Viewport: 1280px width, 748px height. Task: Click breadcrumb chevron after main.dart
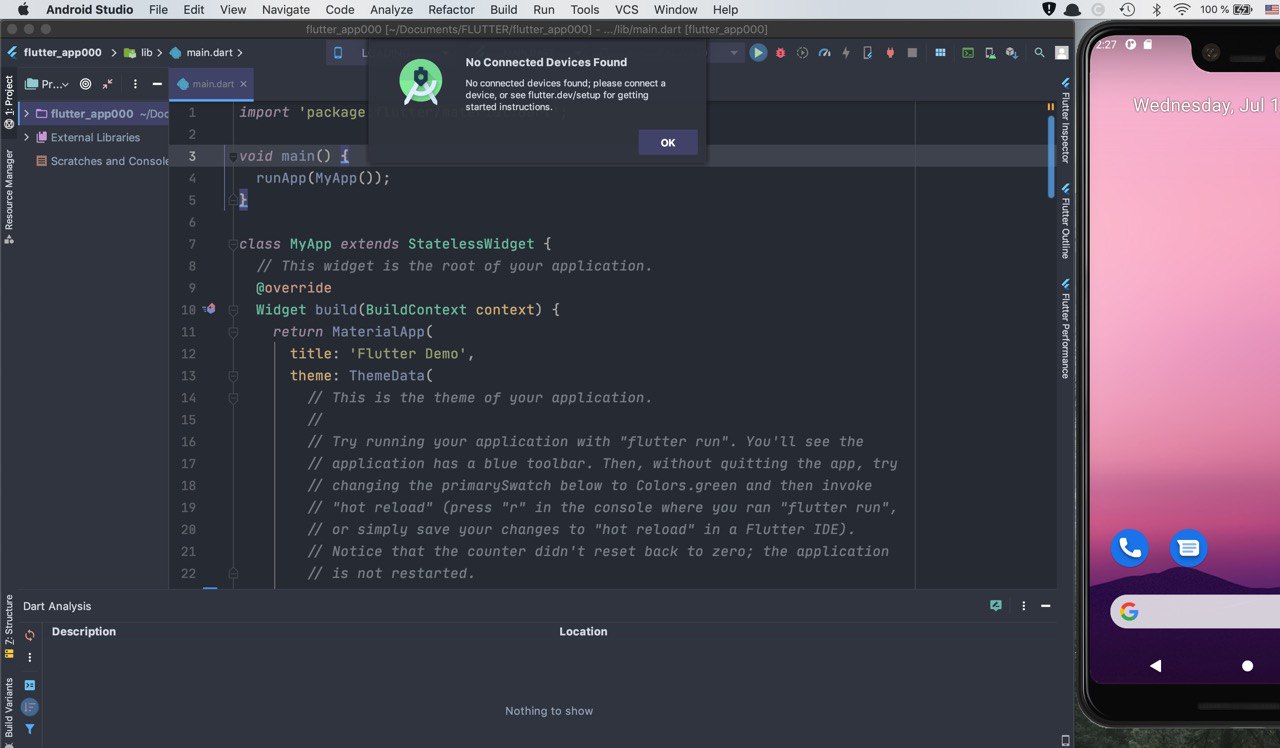[x=240, y=53]
